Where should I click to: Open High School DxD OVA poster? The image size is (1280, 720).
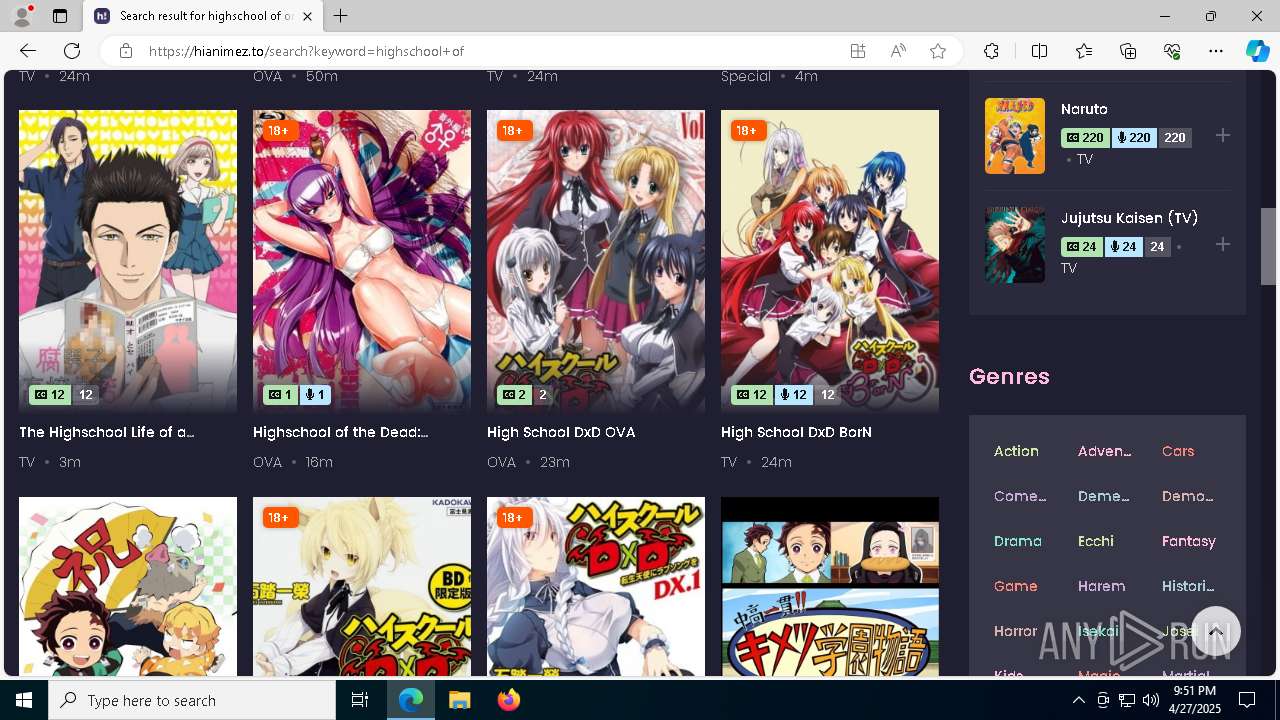(596, 262)
